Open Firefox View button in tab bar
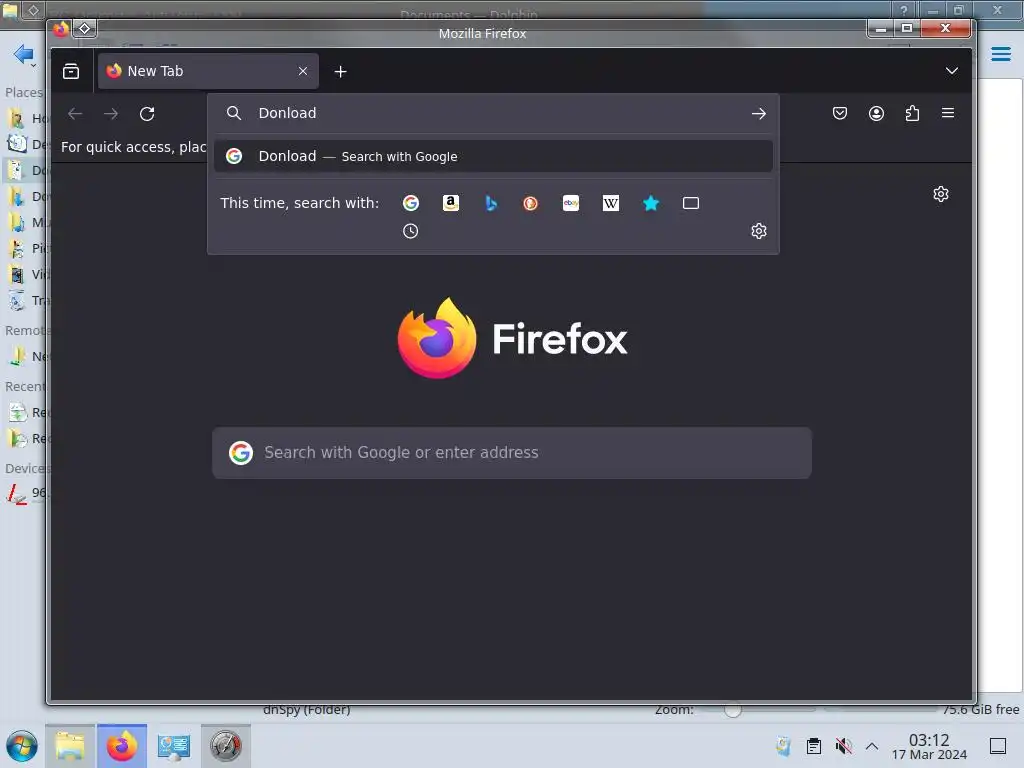The width and height of the screenshot is (1024, 768). coord(71,71)
